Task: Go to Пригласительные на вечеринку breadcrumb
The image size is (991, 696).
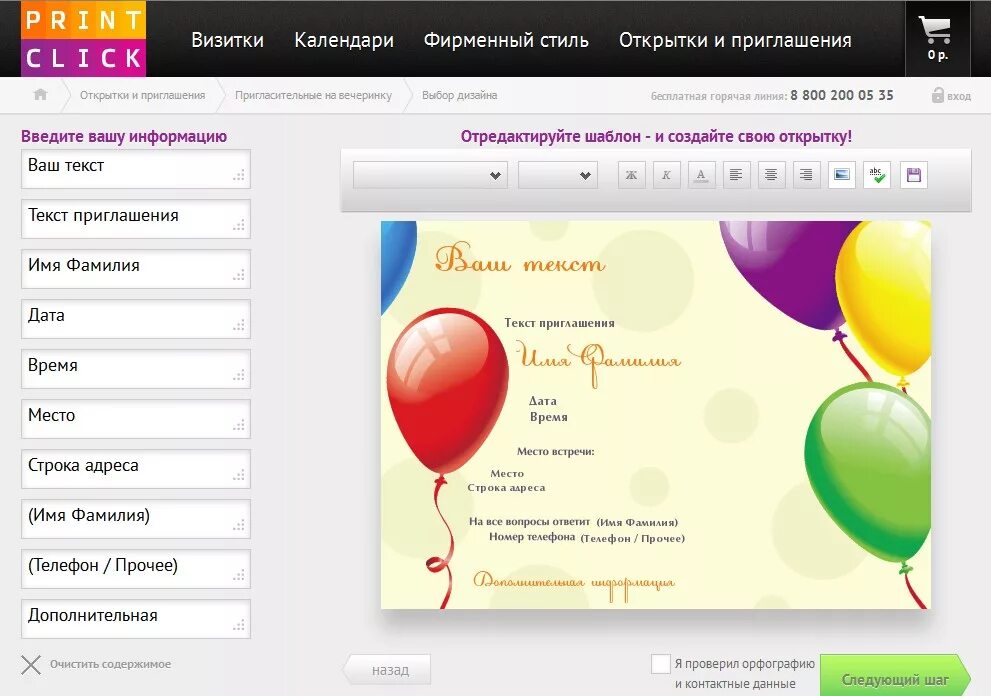Action: click(313, 95)
